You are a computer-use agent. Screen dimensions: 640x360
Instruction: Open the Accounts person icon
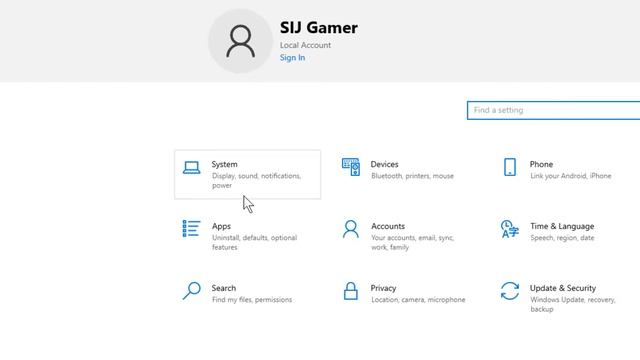coord(351,229)
